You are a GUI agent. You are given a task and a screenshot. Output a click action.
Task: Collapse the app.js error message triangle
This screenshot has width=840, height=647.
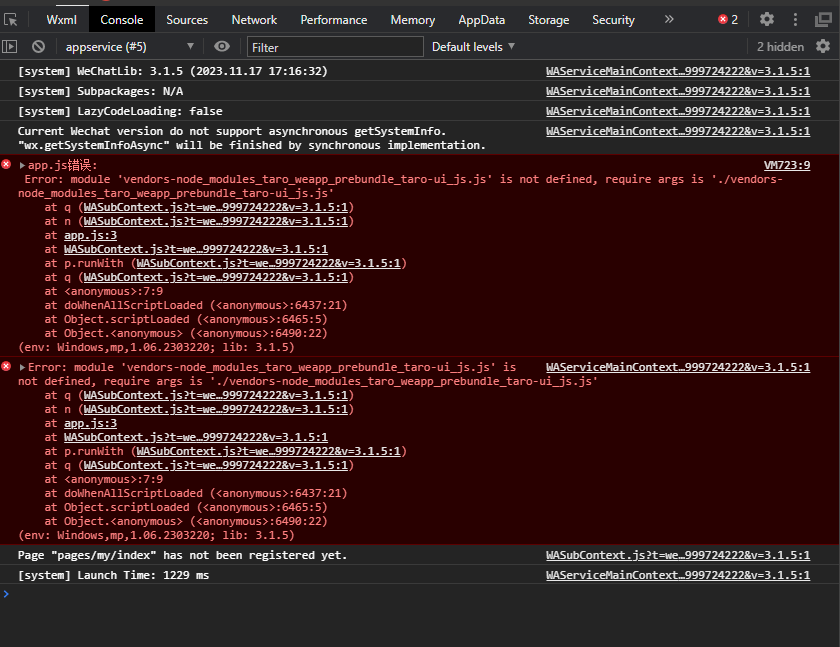(22, 166)
